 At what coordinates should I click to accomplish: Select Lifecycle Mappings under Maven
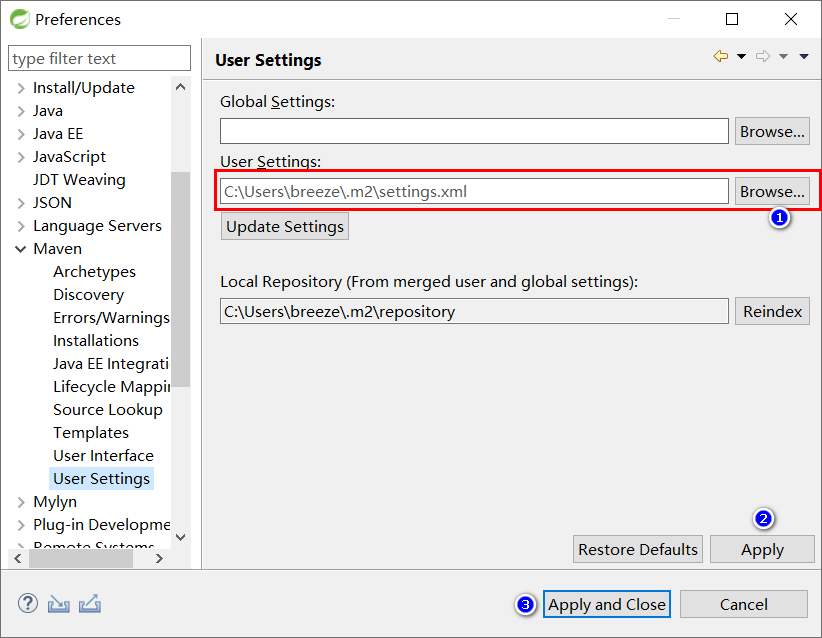tap(112, 387)
